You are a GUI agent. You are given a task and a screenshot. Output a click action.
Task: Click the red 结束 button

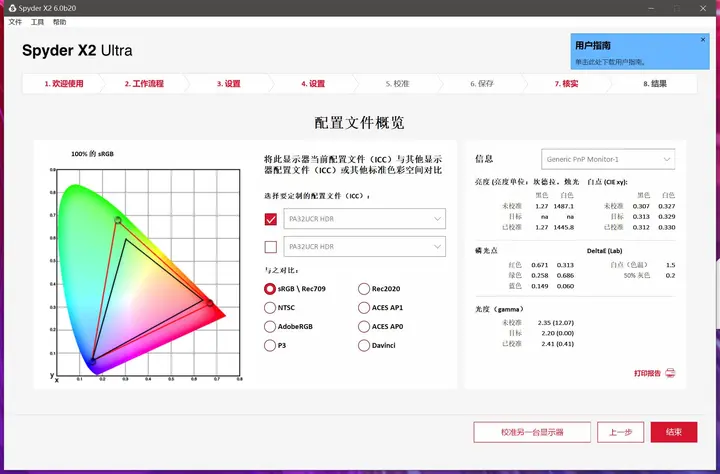point(674,432)
